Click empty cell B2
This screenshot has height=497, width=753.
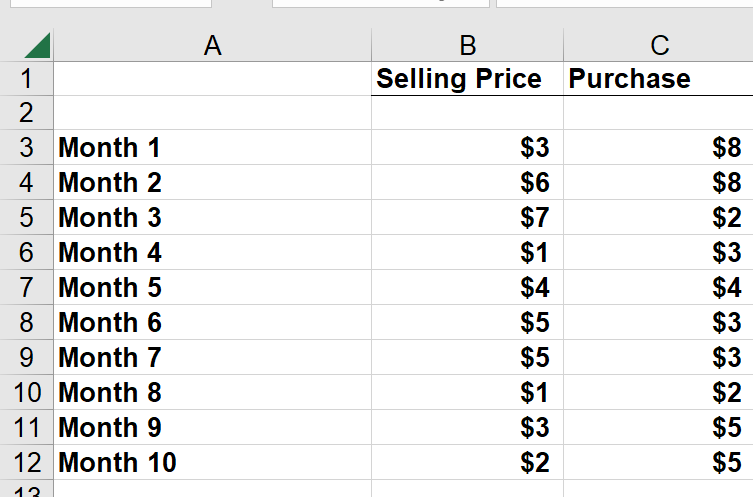click(x=467, y=113)
